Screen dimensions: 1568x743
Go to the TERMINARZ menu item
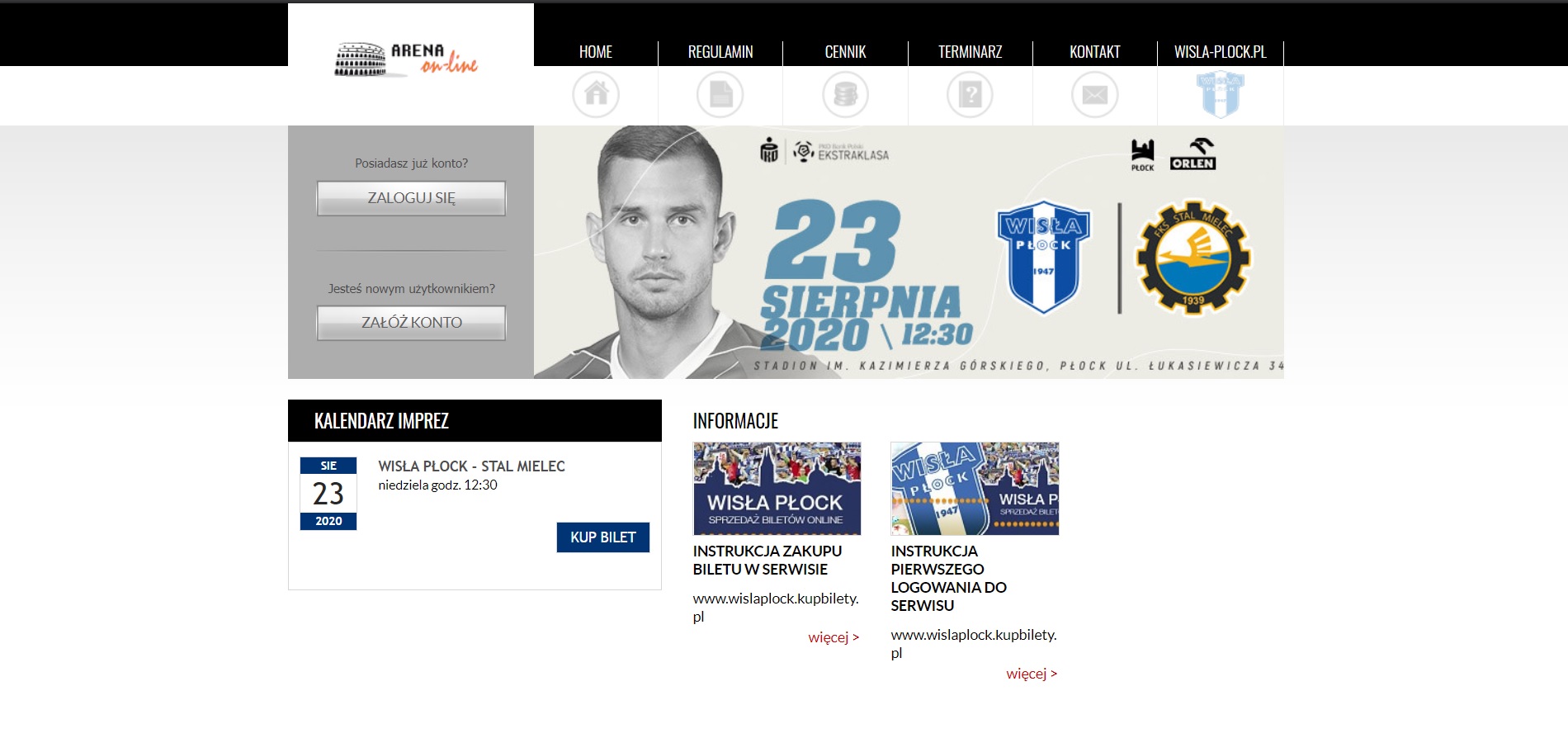(970, 52)
